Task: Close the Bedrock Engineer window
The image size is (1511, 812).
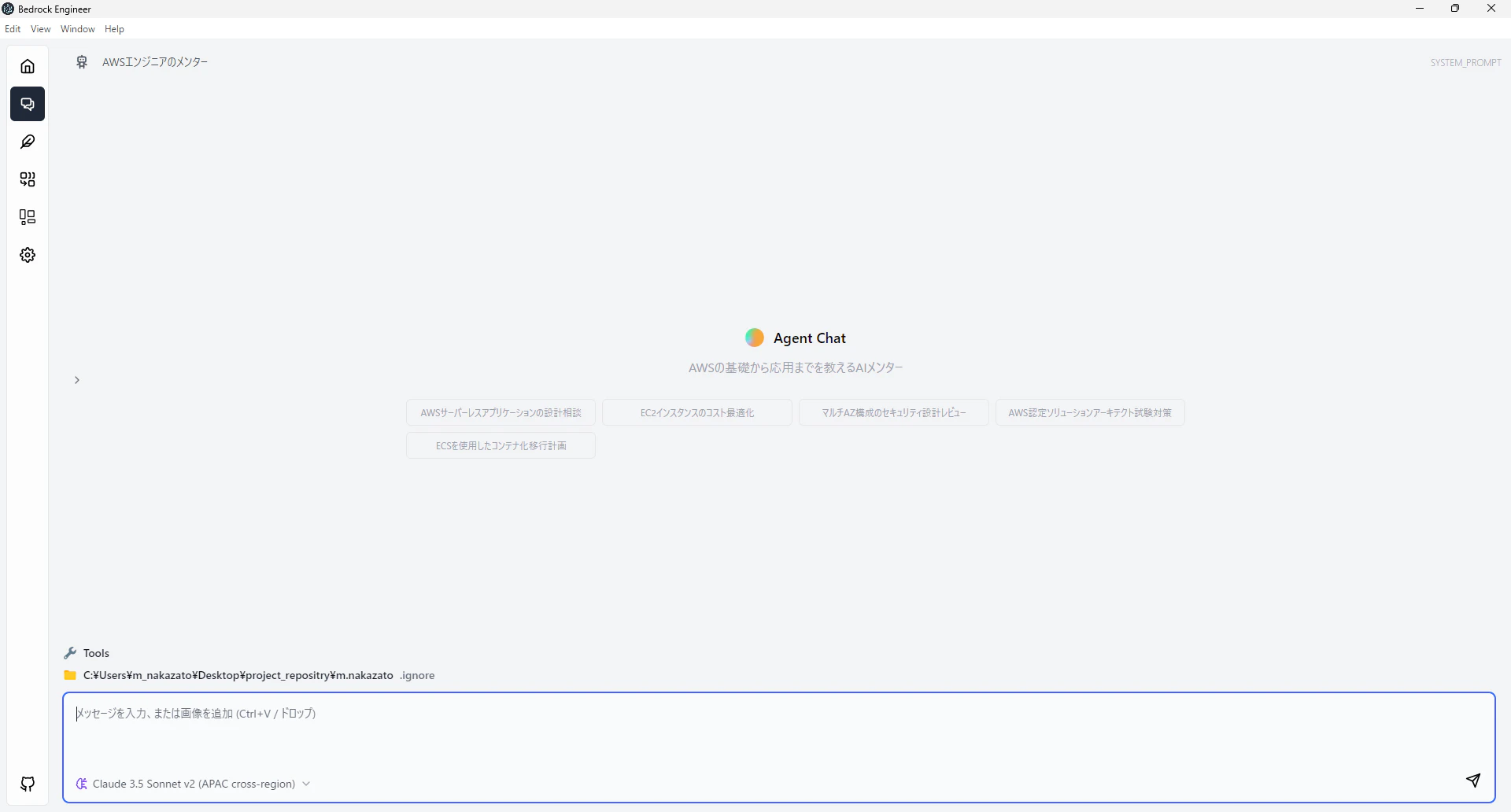Action: [x=1491, y=9]
